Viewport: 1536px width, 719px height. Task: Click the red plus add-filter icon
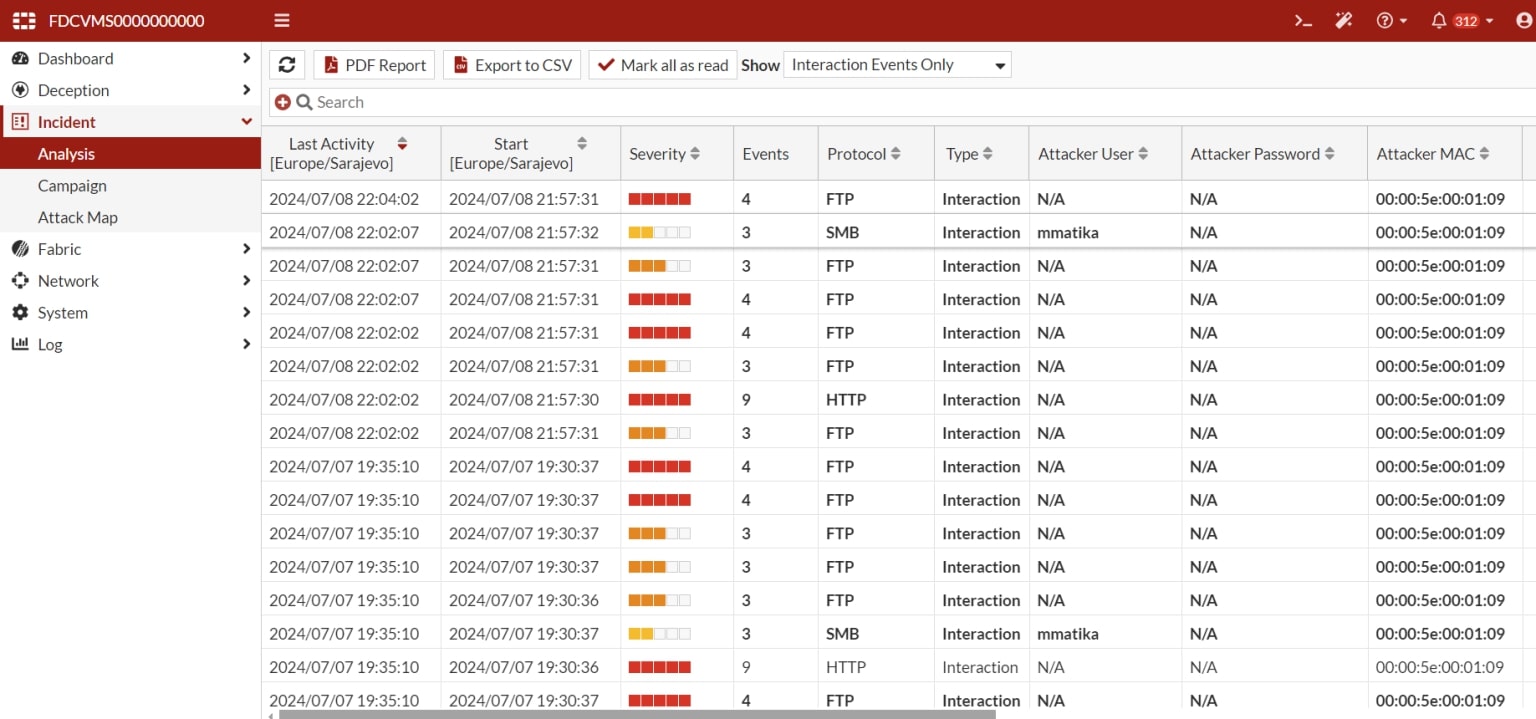point(282,102)
